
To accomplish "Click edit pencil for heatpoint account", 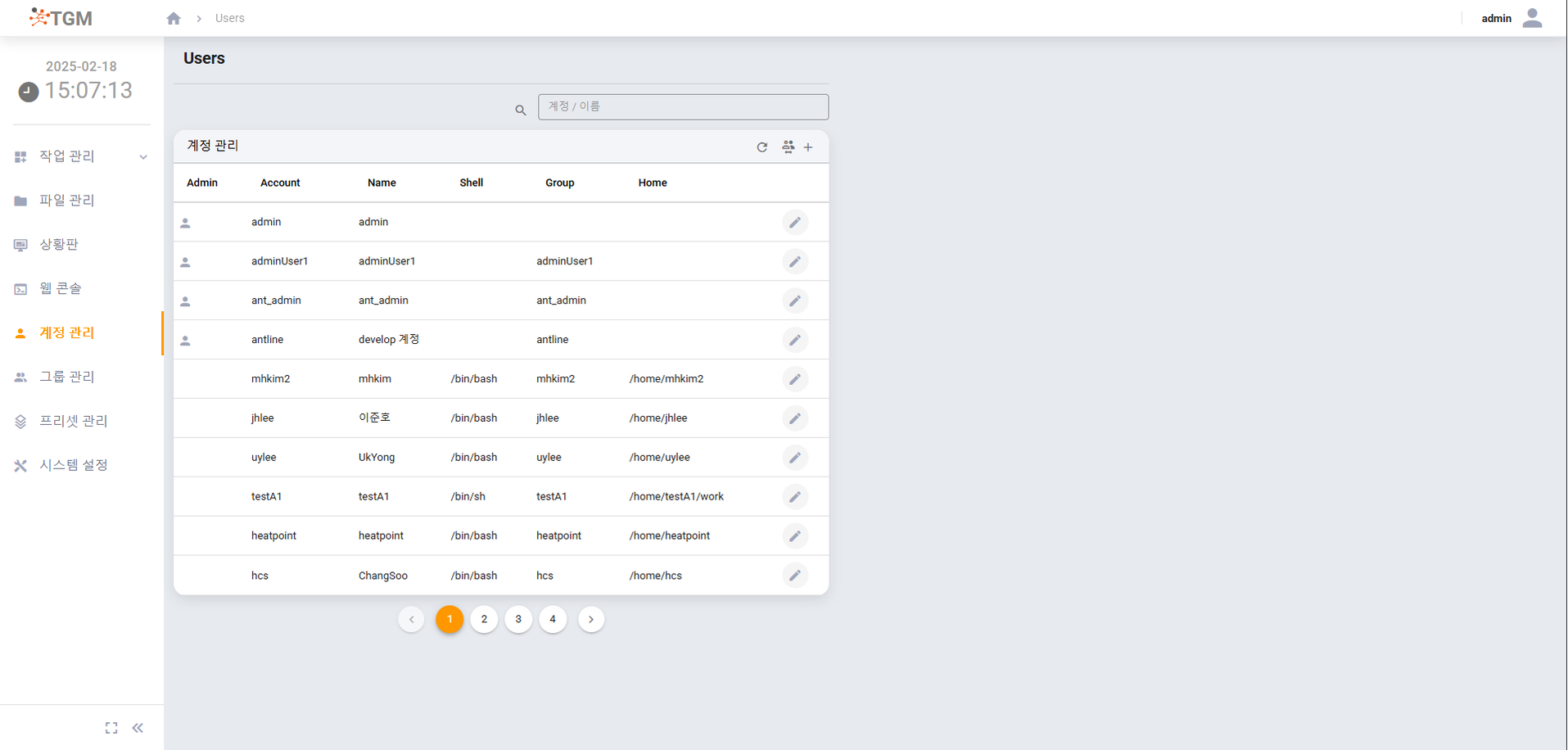I will (794, 536).
